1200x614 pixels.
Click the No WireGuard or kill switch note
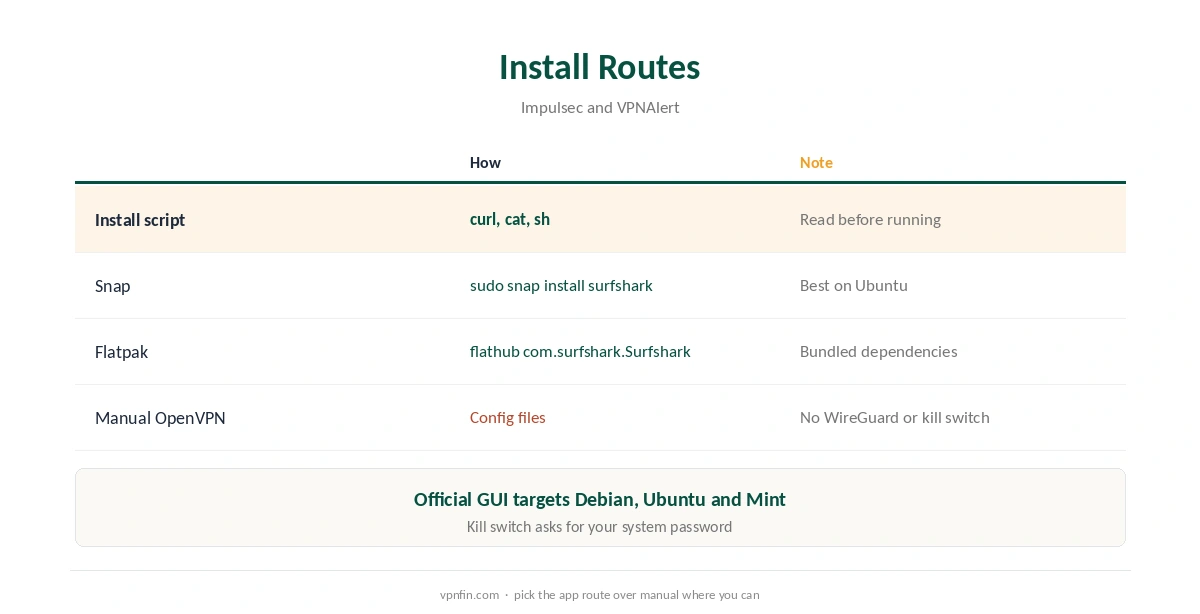pos(895,417)
